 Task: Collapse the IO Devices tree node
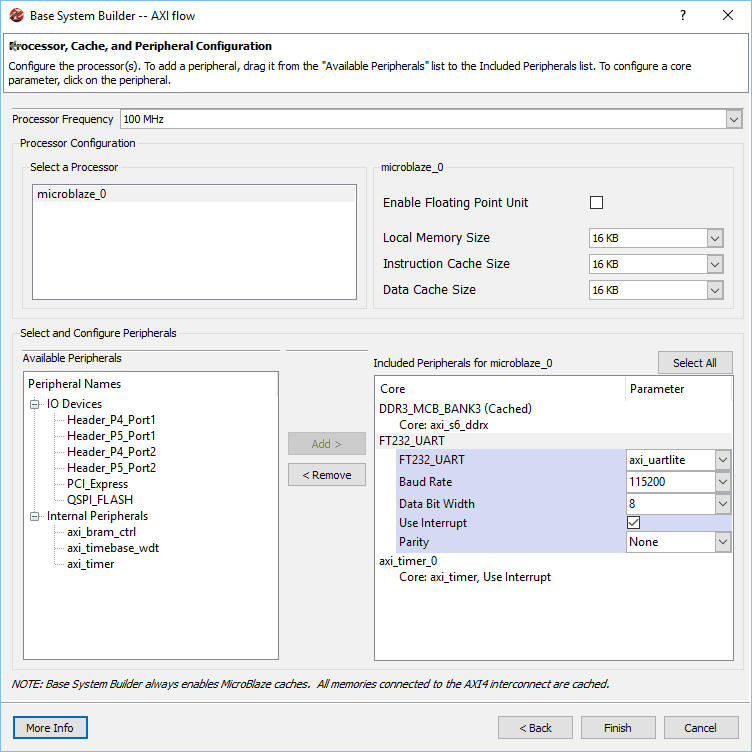click(34, 404)
